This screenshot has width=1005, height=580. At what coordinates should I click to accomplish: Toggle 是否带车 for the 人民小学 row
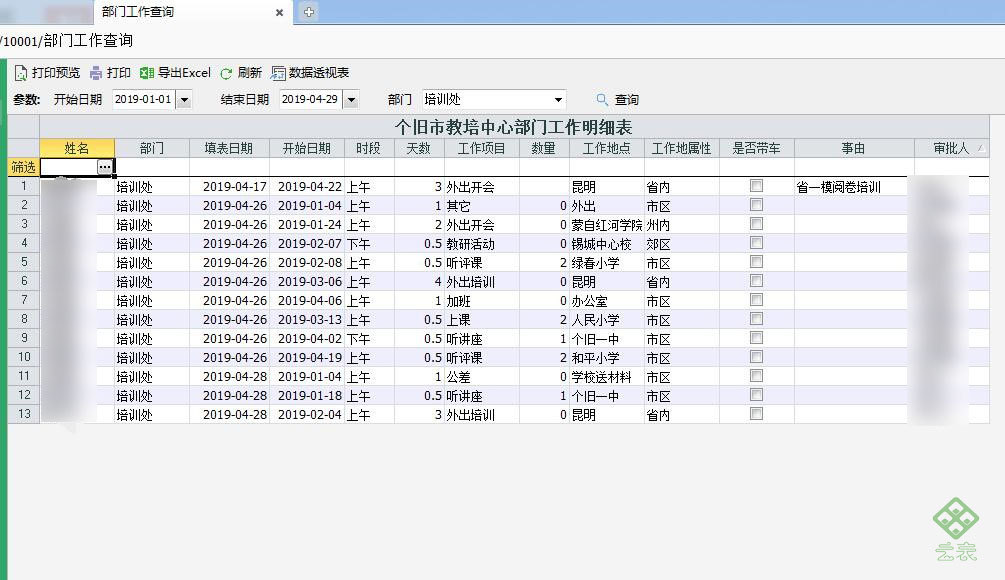756,319
